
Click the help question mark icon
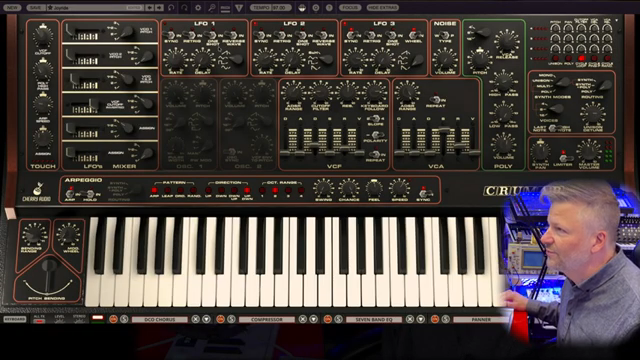pyautogui.click(x=329, y=7)
